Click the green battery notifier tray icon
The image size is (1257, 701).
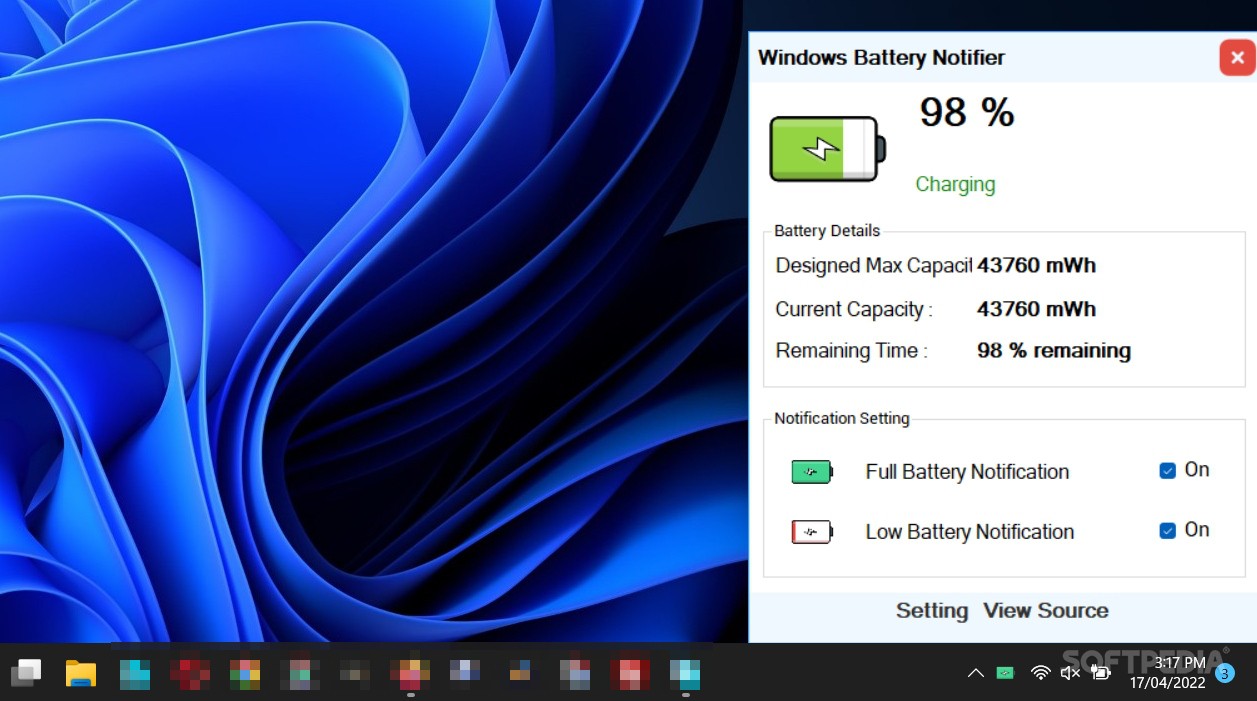pos(1005,673)
